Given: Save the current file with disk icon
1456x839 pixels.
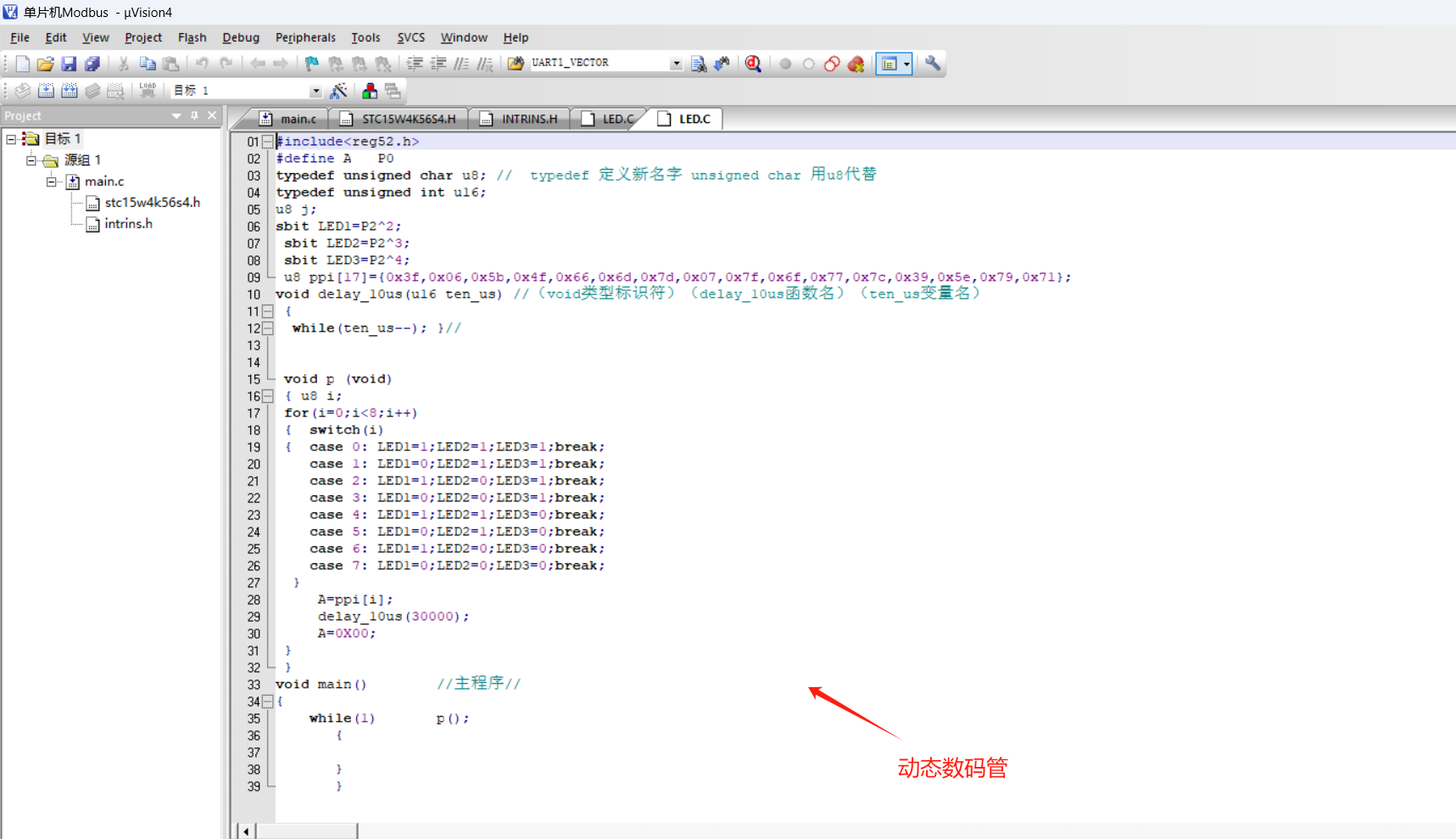Looking at the screenshot, I should pos(69,64).
